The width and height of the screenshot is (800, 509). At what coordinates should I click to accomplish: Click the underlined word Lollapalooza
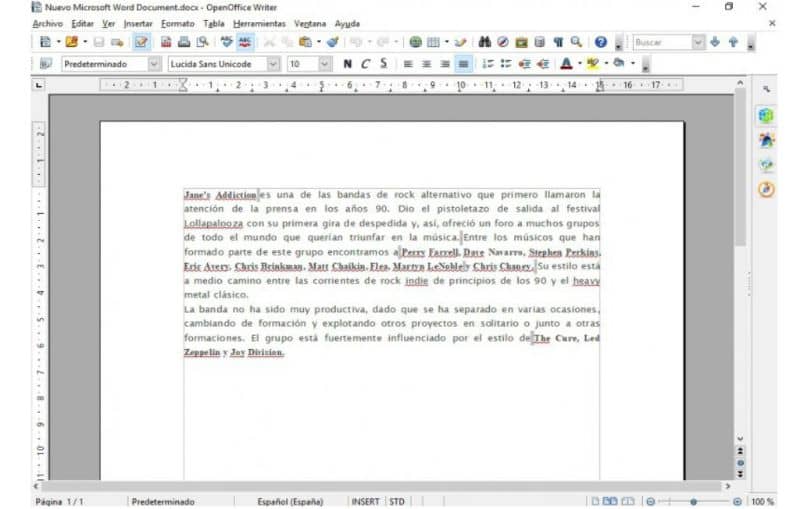coord(213,223)
